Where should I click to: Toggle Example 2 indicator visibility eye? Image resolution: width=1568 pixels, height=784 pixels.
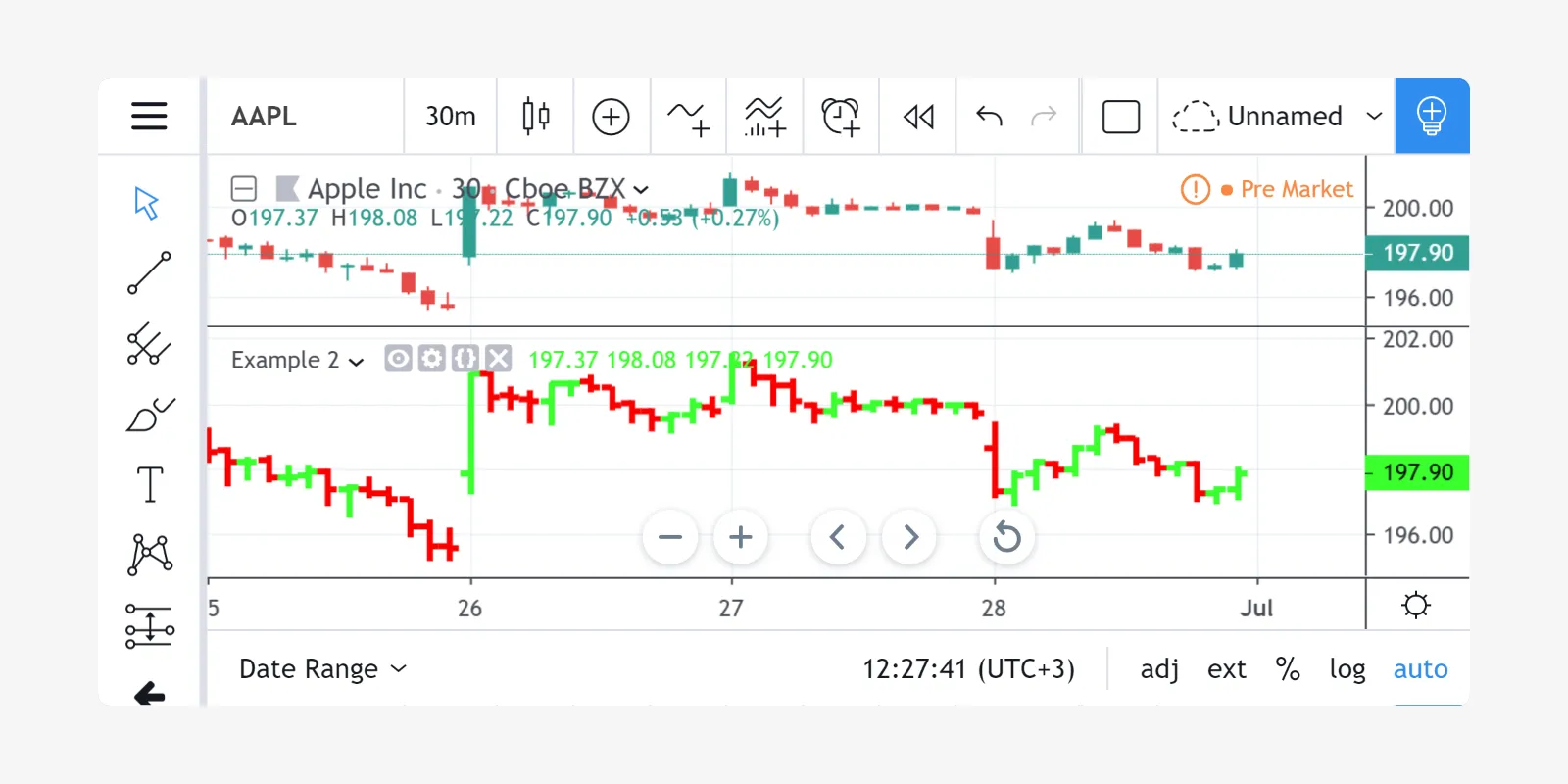398,359
